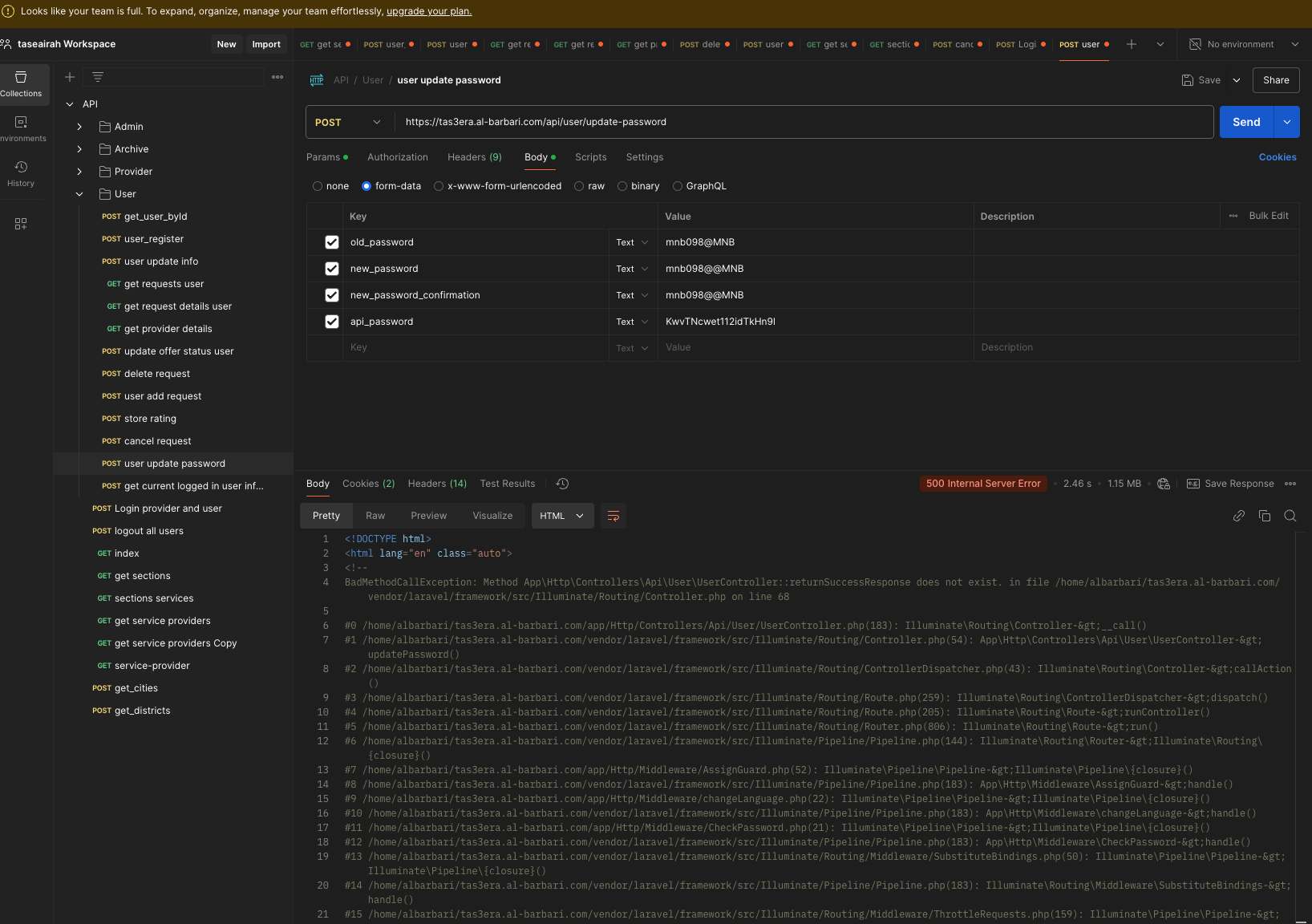Click the No environment icon
The height and width of the screenshot is (924, 1312).
[x=1195, y=44]
